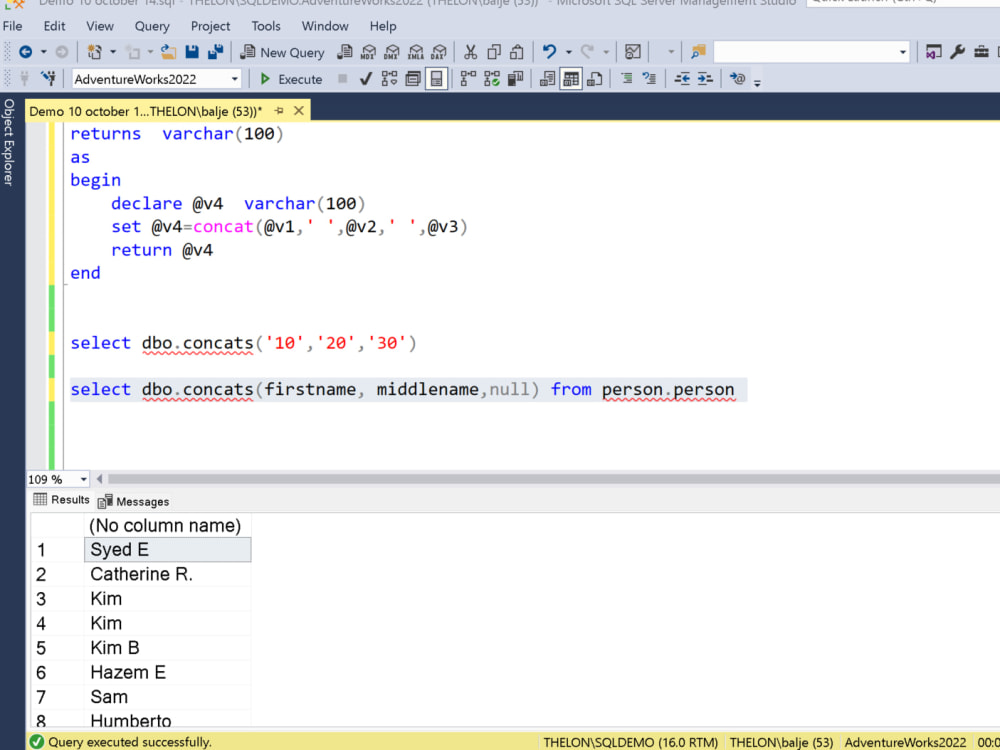The height and width of the screenshot is (750, 1000).
Task: Toggle Results to Text output
Action: 547,79
